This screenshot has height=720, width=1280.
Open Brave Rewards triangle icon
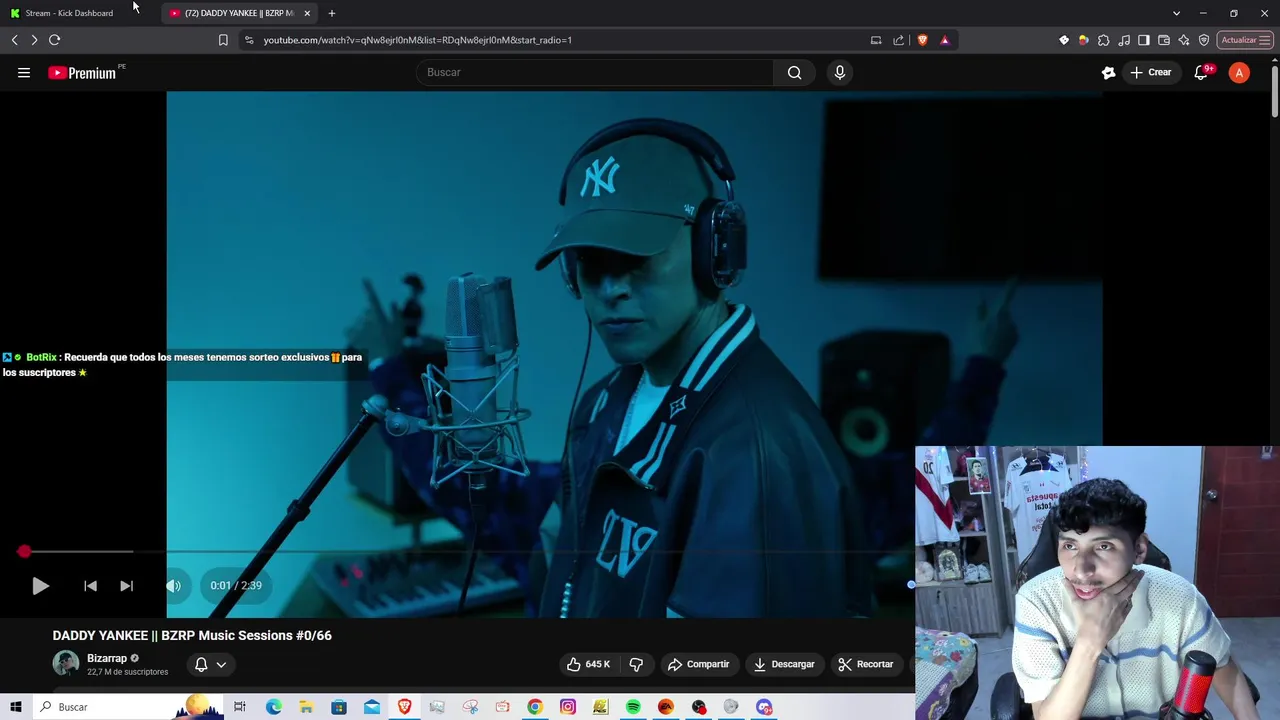944,40
